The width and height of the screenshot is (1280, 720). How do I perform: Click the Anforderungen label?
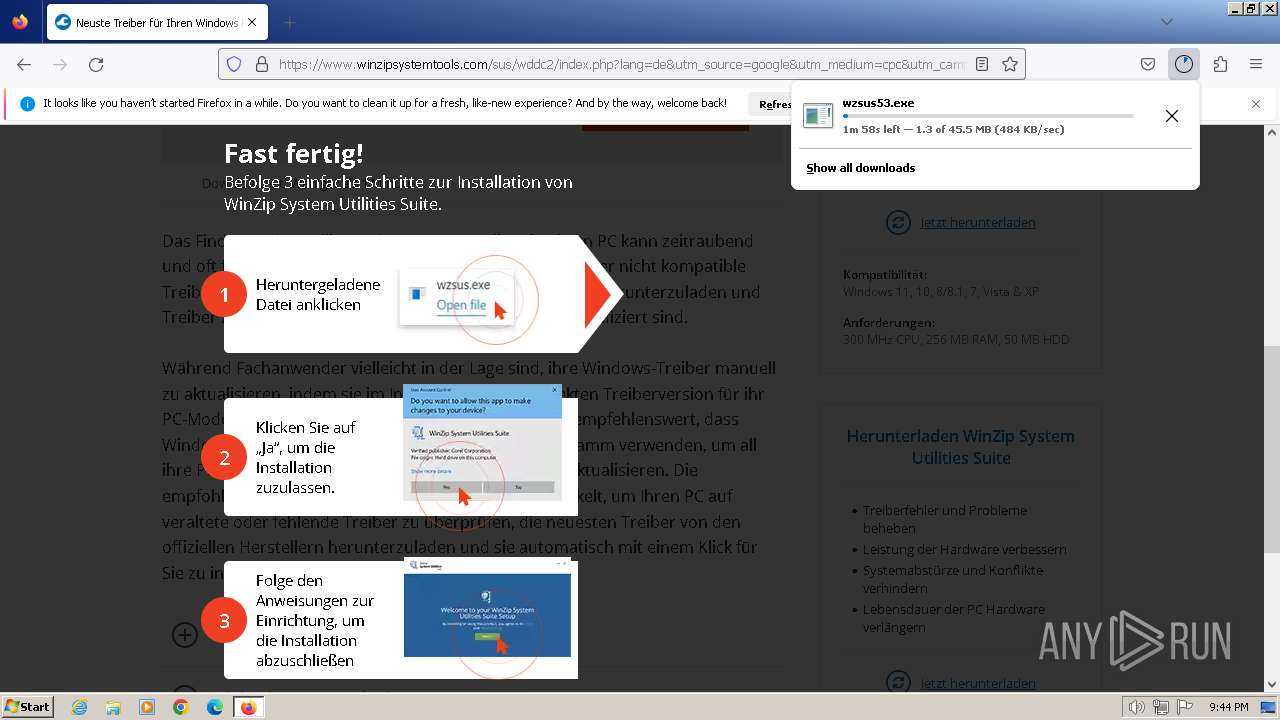click(x=889, y=323)
